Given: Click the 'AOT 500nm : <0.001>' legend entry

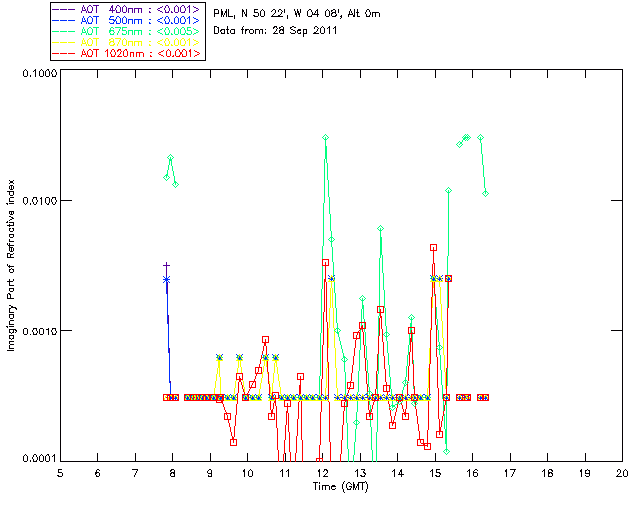Looking at the screenshot, I should tap(128, 20).
